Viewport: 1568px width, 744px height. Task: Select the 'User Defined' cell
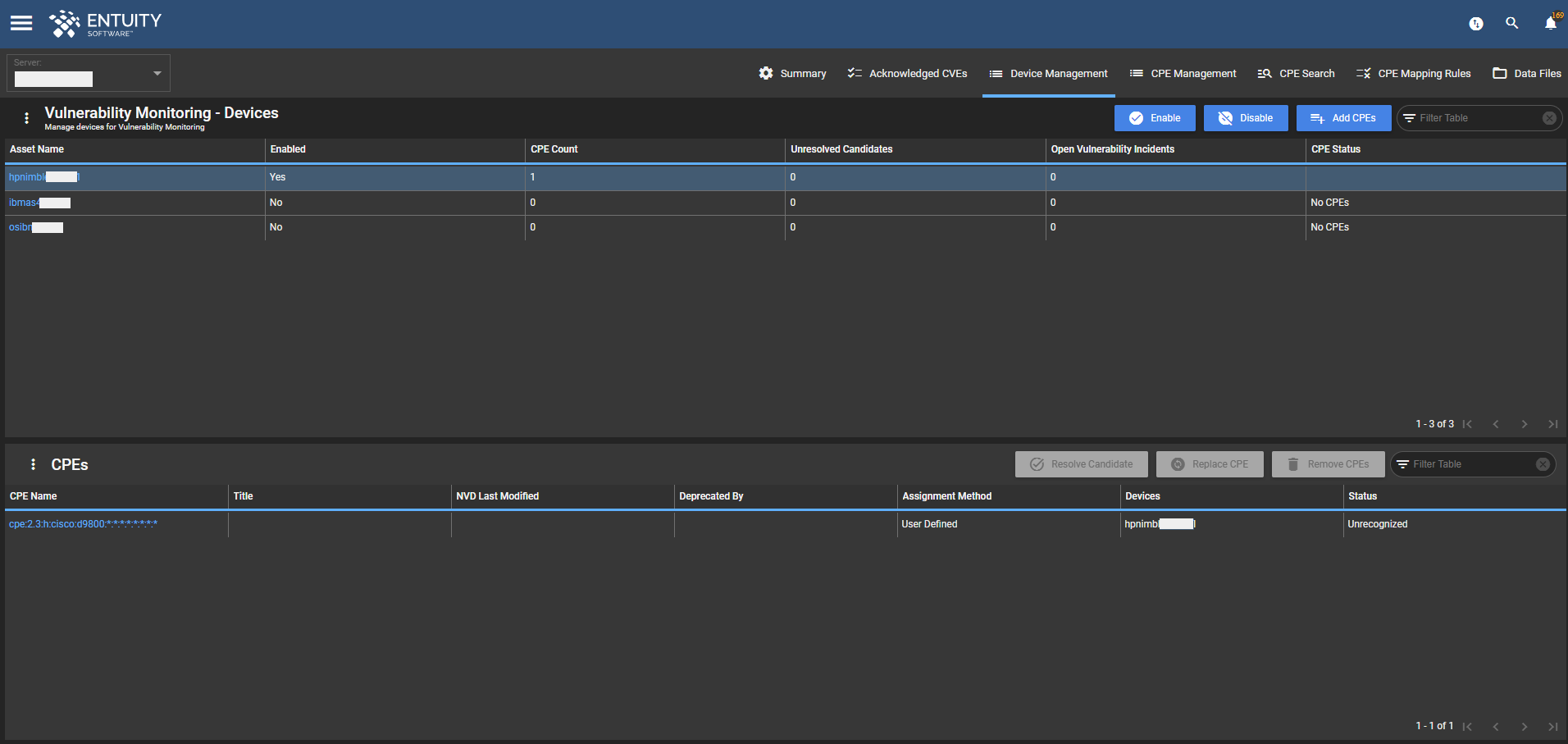[929, 524]
